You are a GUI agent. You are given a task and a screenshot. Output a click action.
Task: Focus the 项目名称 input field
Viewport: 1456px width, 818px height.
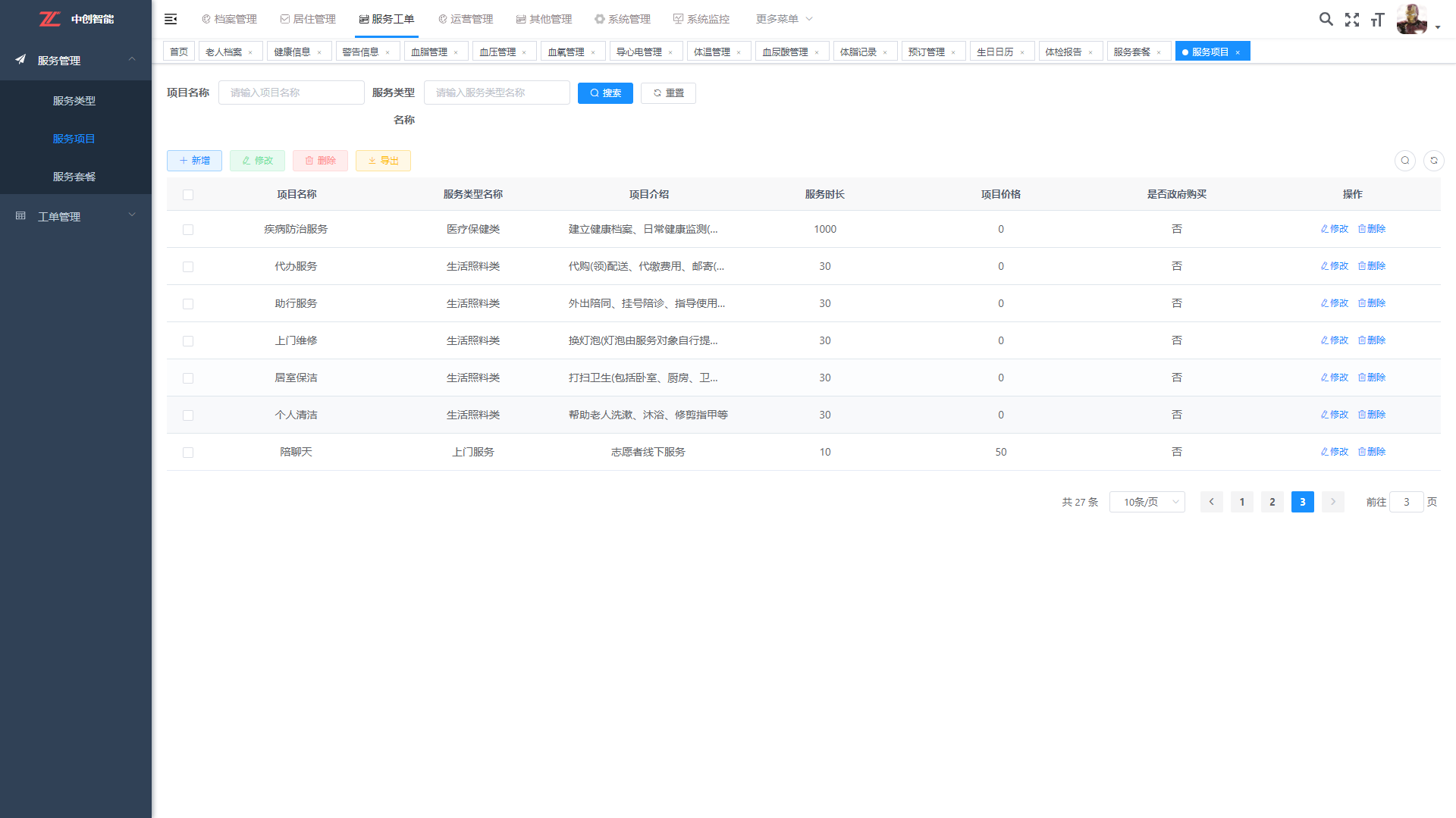pyautogui.click(x=291, y=92)
